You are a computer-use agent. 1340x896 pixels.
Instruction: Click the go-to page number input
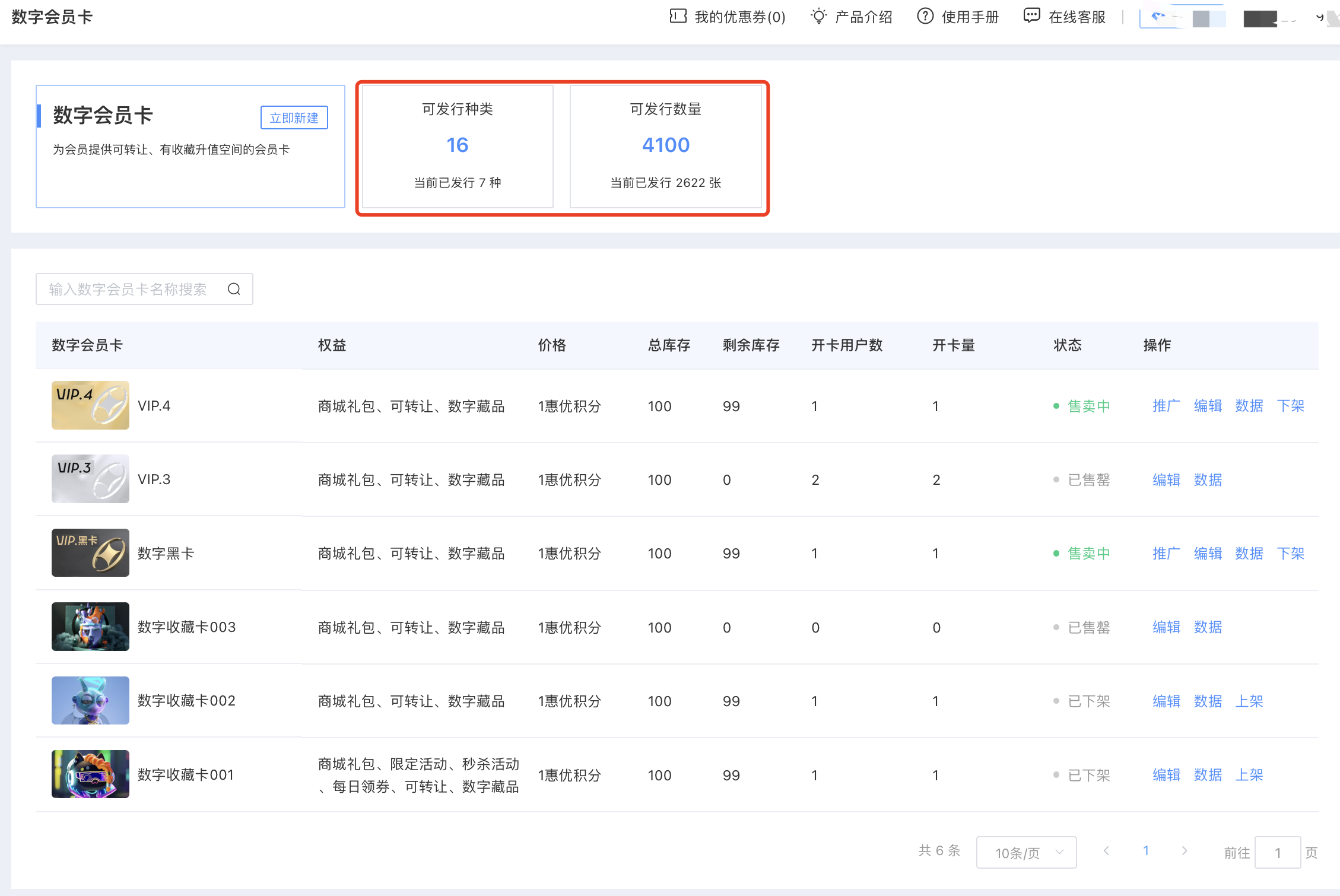pyautogui.click(x=1277, y=852)
